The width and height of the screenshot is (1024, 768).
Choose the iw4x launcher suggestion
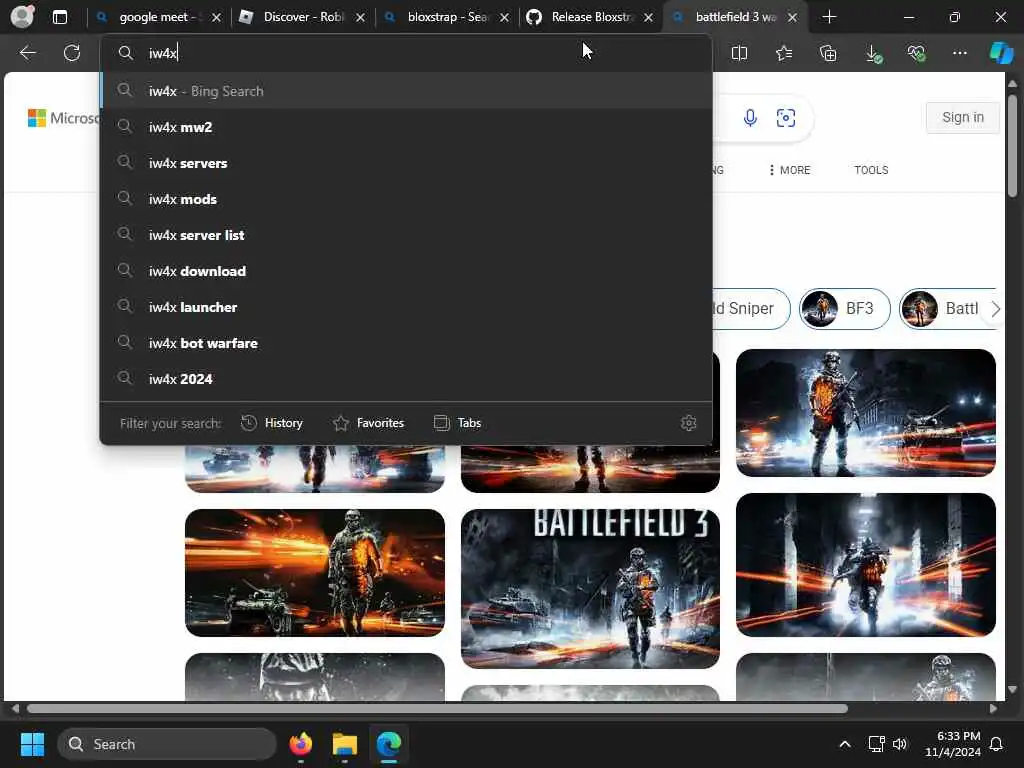pyautogui.click(x=406, y=306)
